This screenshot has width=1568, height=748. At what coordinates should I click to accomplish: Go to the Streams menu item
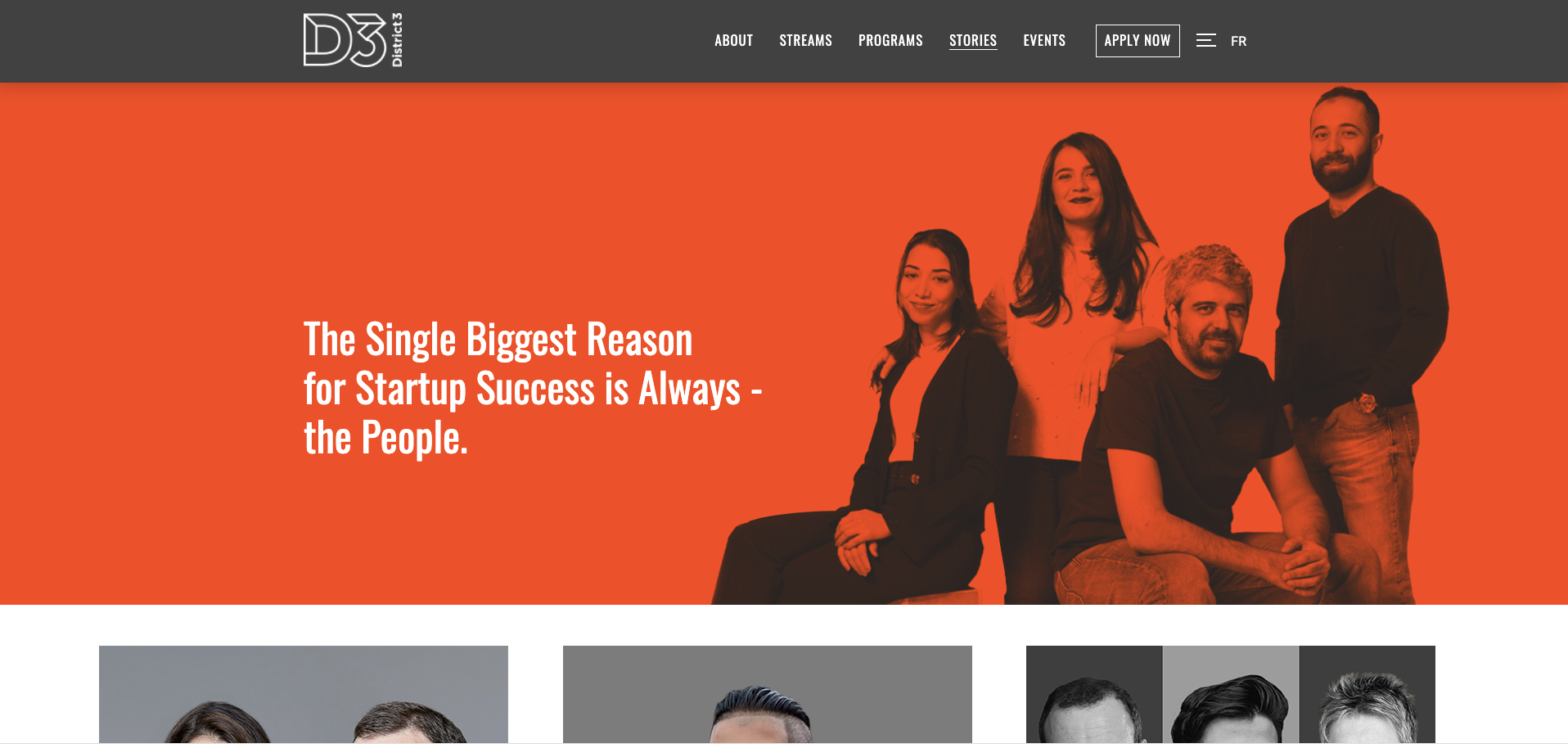coord(805,40)
